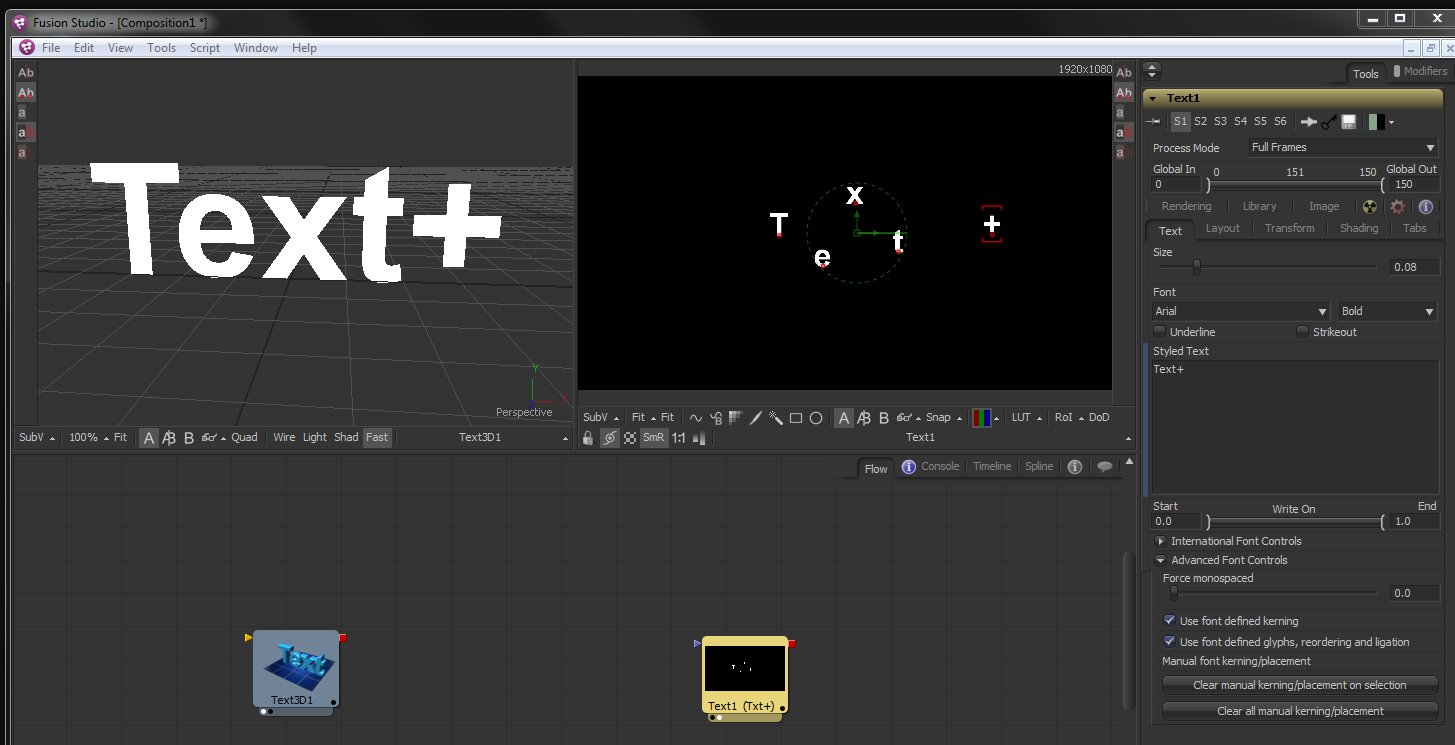Toggle the checker underlay icon

pyautogui.click(x=630, y=438)
